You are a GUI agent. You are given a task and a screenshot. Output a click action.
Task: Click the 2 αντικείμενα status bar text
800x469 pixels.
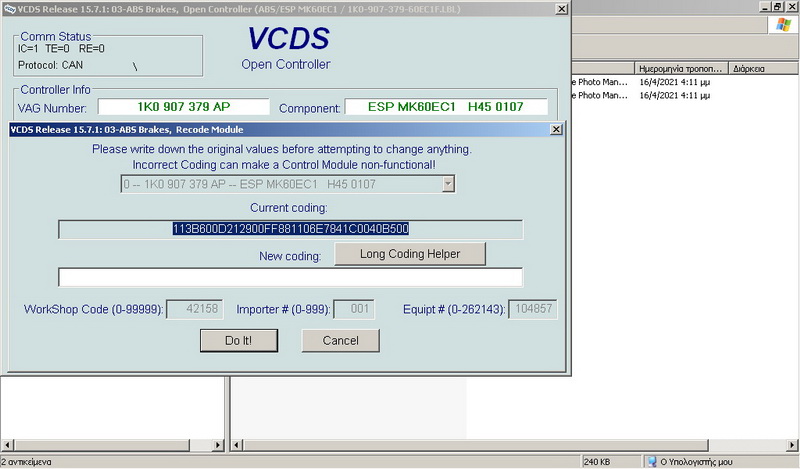(x=26, y=462)
